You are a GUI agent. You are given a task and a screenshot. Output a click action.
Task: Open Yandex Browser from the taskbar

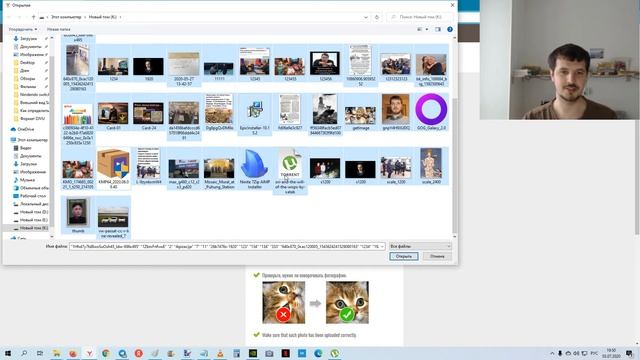point(89,353)
